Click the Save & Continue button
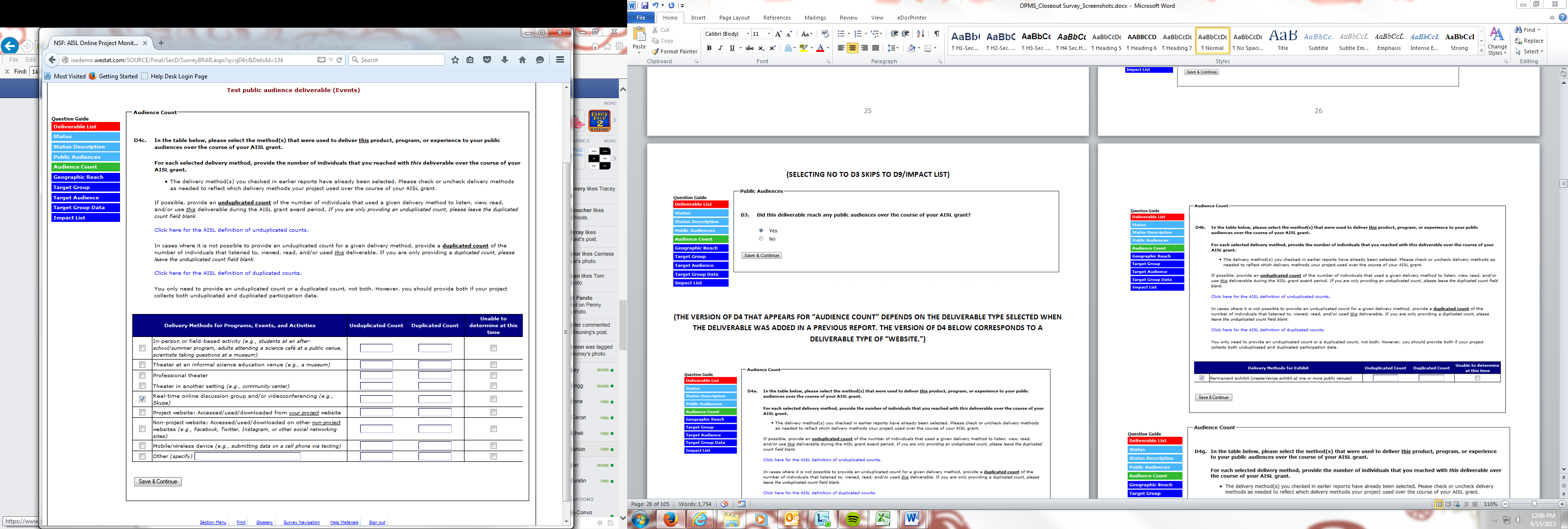Viewport: 1568px width, 529px height. [x=158, y=481]
